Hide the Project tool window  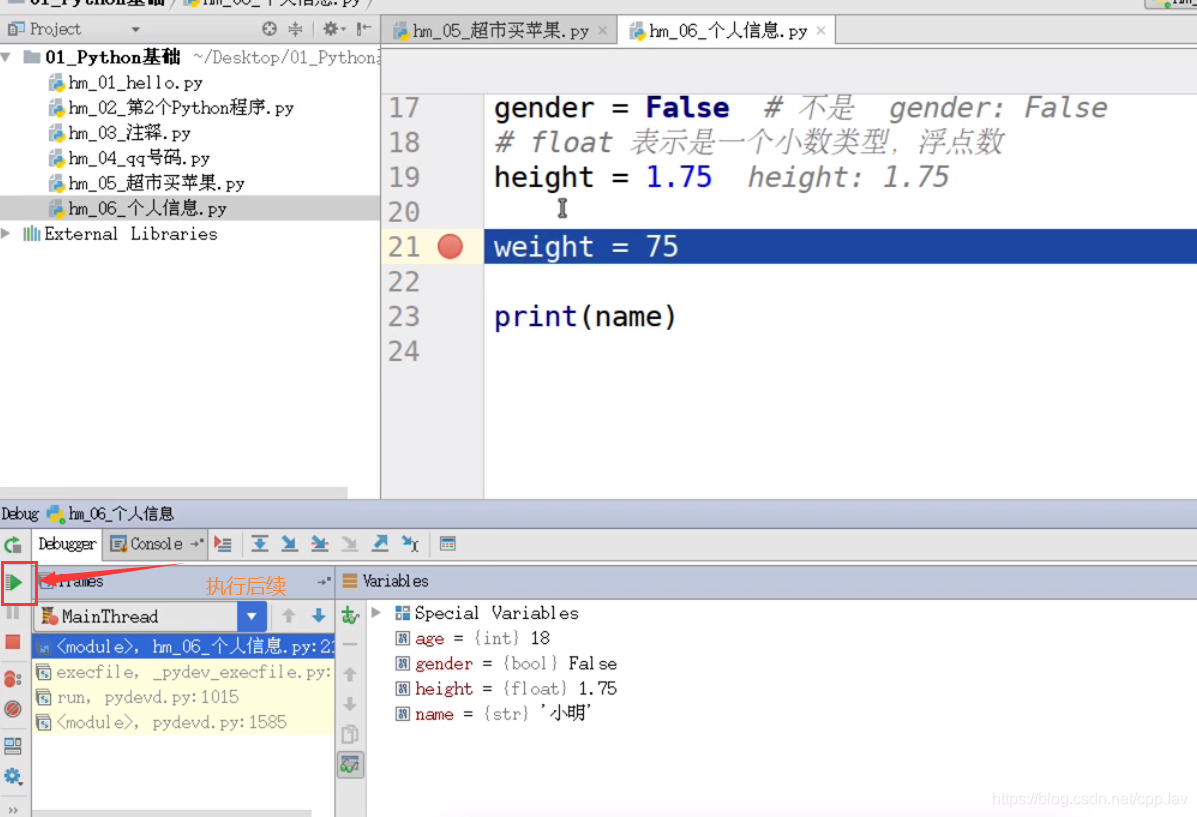[x=364, y=29]
